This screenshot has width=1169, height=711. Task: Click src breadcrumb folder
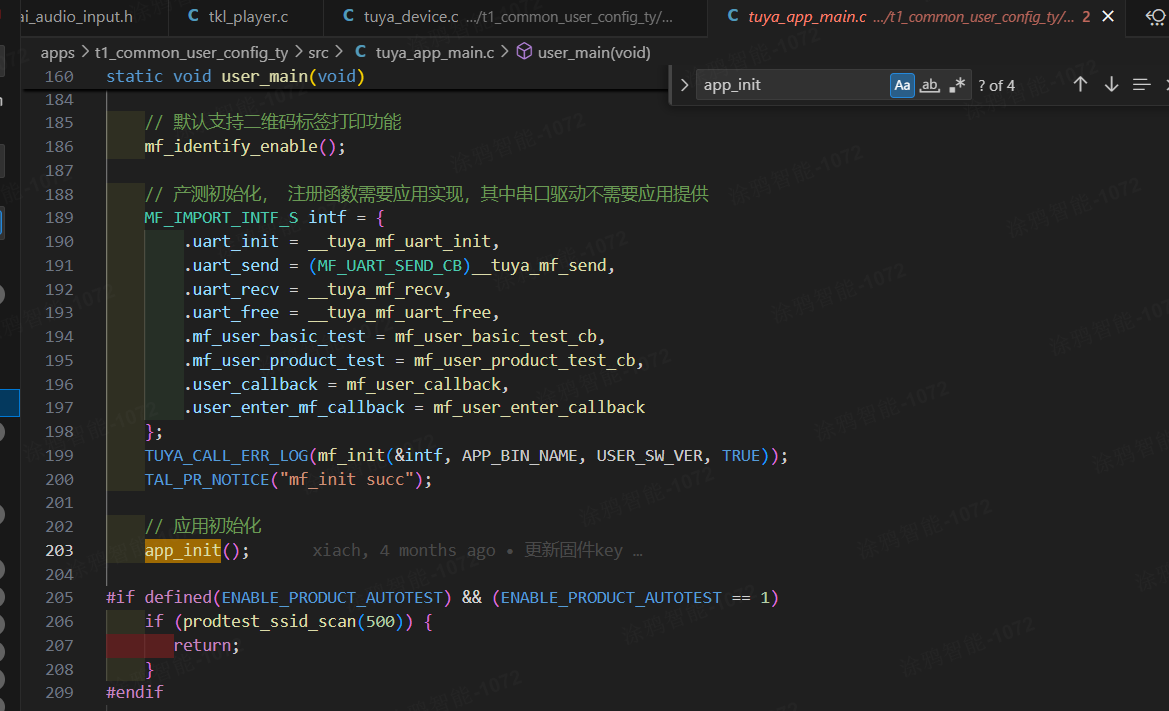pyautogui.click(x=318, y=53)
